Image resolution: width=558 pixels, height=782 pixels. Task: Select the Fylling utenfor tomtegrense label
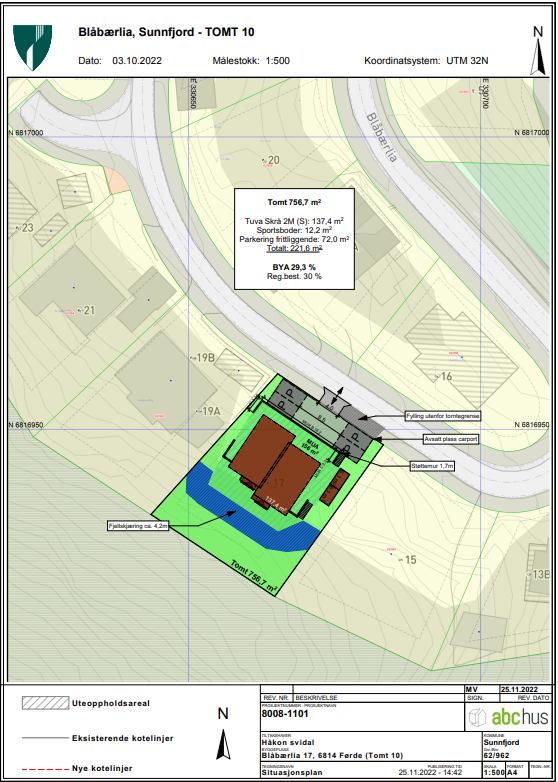tap(442, 416)
